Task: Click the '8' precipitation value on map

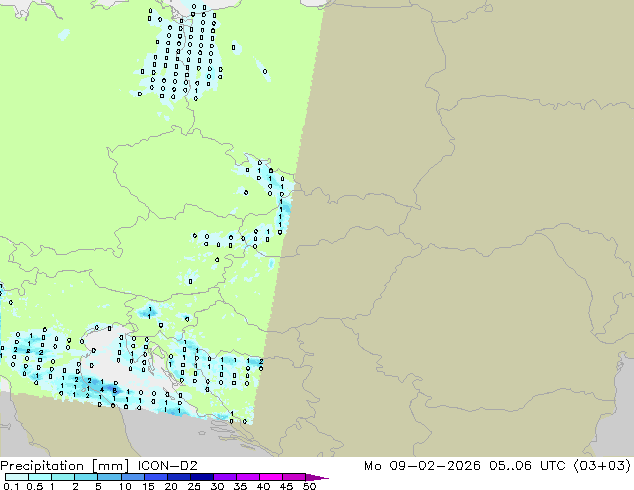Action: pos(115,391)
